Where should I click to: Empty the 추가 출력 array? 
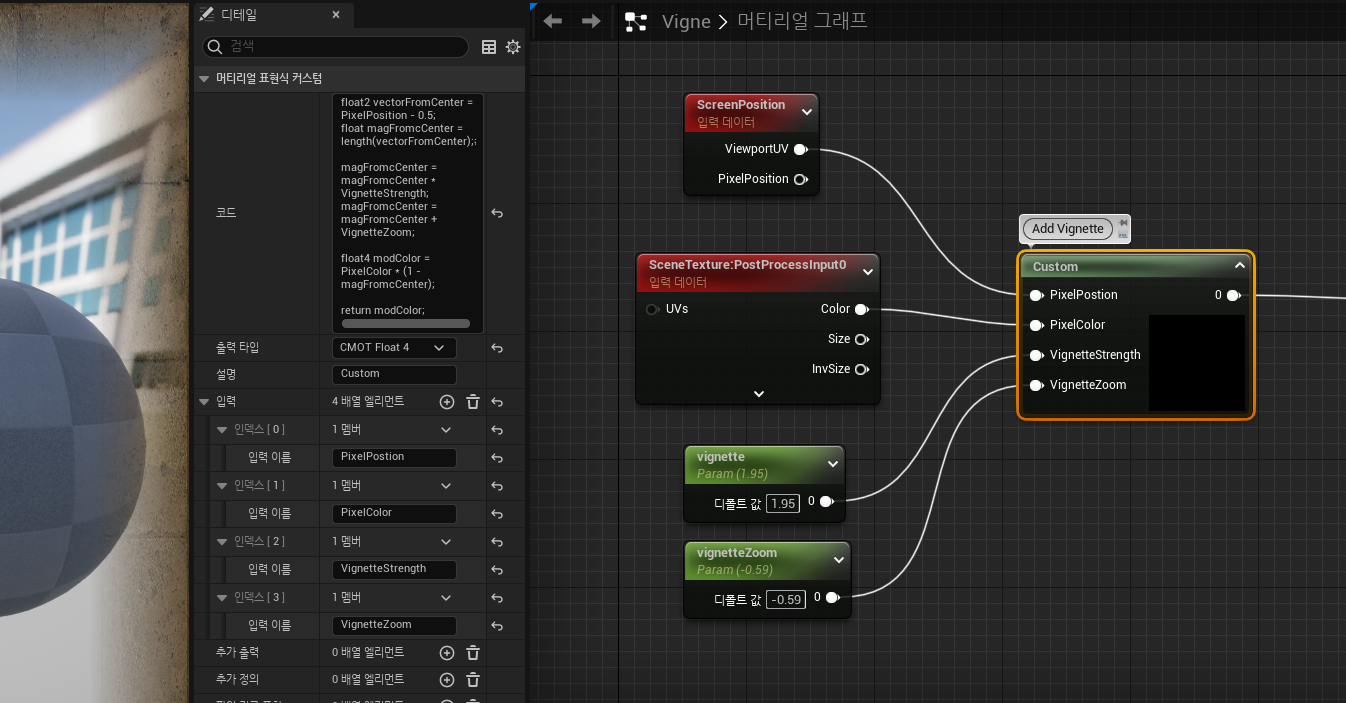[x=473, y=652]
